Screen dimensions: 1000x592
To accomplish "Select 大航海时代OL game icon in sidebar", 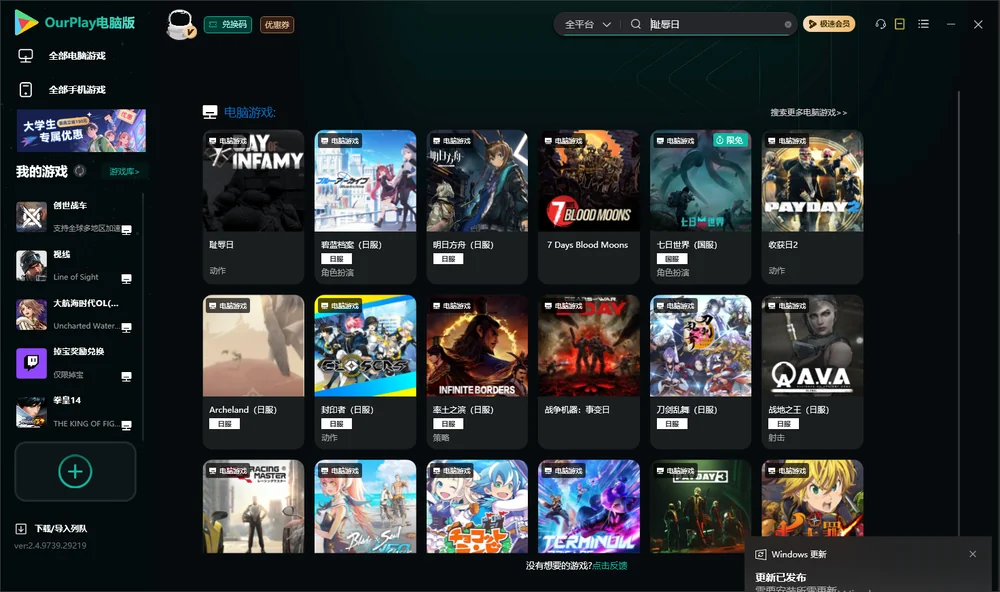I will click(x=31, y=314).
